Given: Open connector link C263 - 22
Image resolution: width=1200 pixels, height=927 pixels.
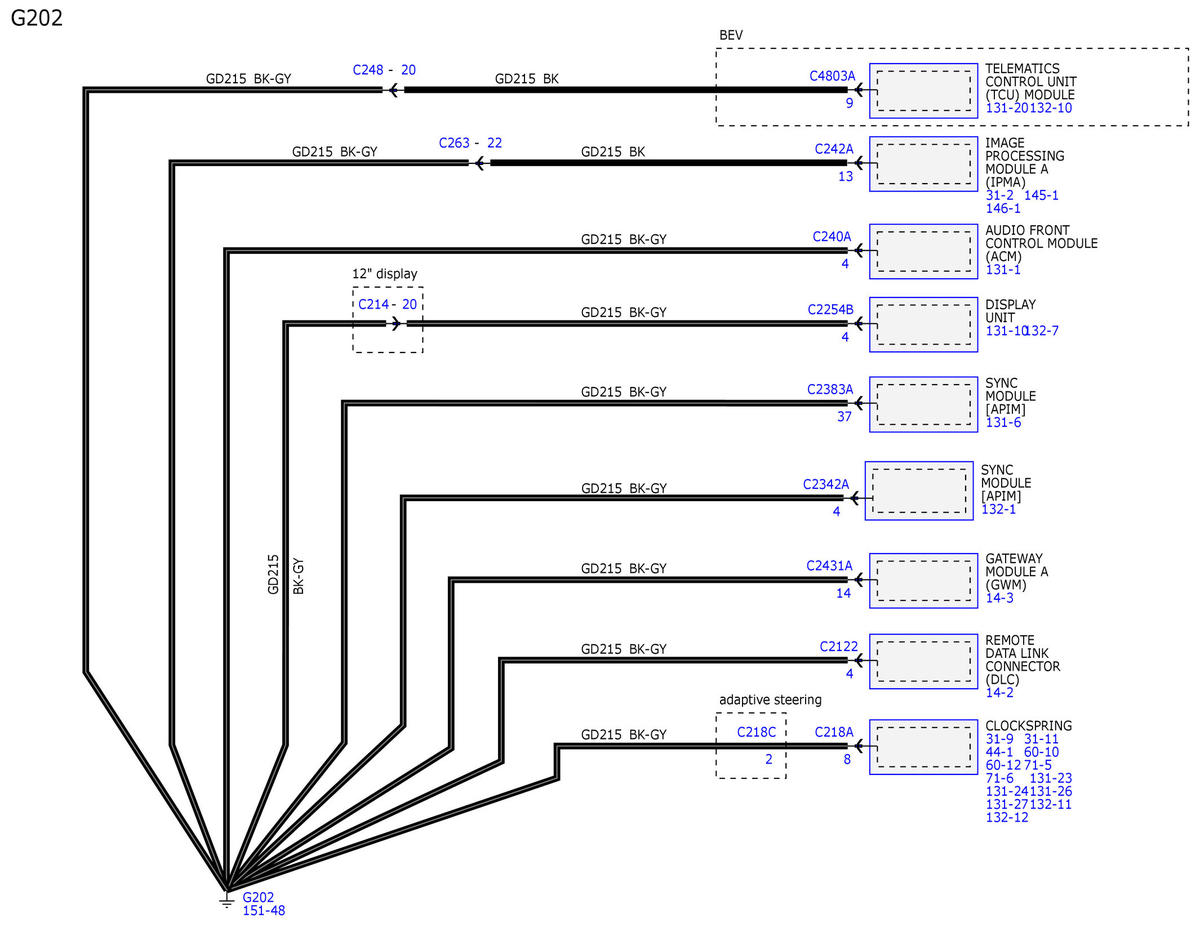Looking at the screenshot, I should [471, 143].
